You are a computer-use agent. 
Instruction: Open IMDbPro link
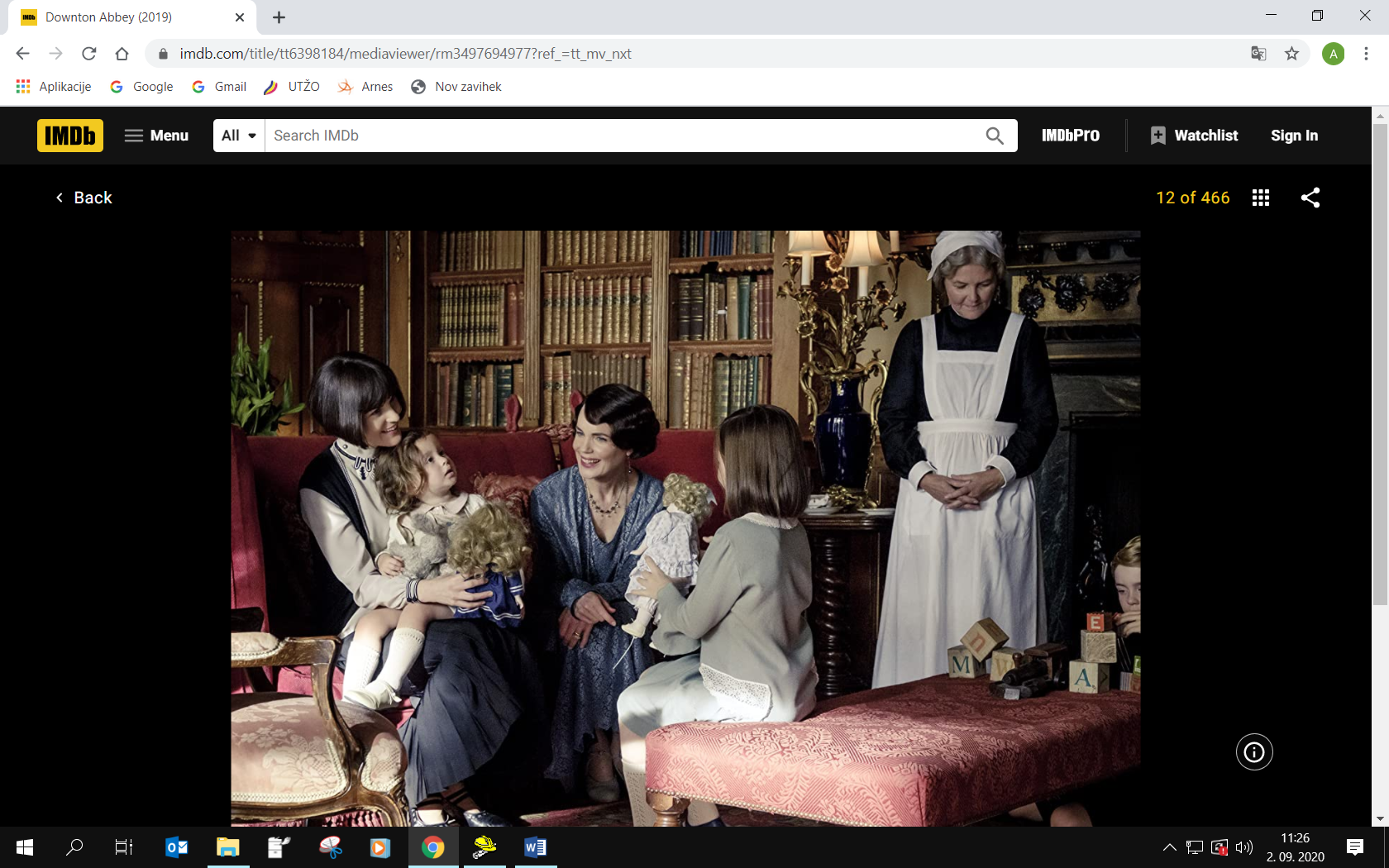[1071, 136]
